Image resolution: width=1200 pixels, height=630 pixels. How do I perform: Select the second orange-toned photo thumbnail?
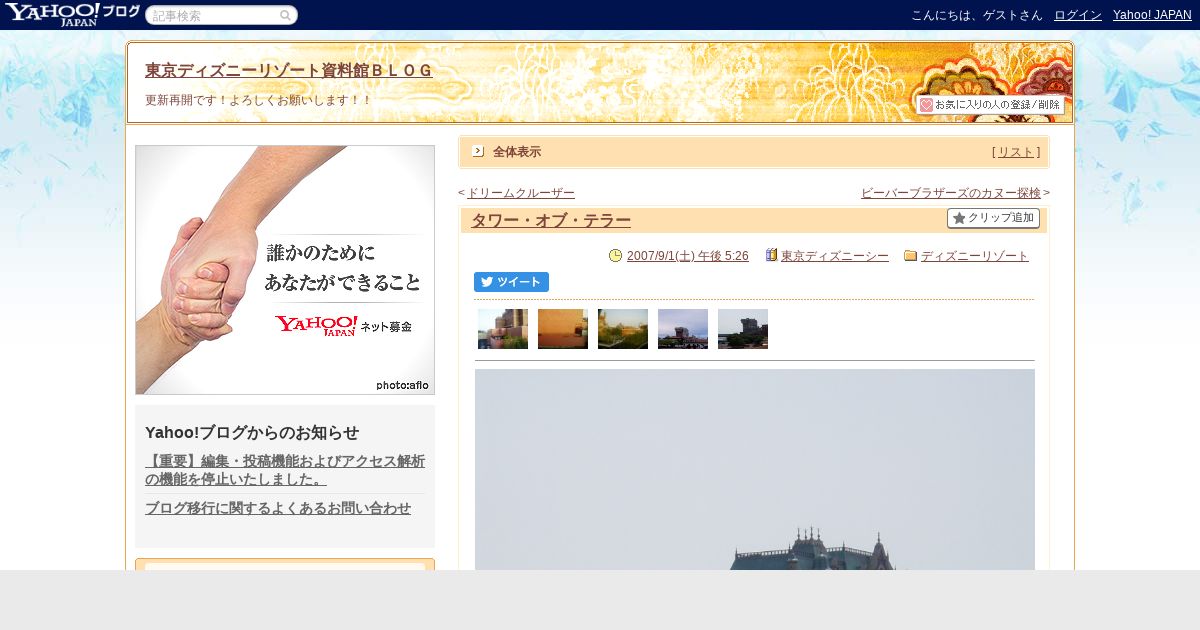563,329
